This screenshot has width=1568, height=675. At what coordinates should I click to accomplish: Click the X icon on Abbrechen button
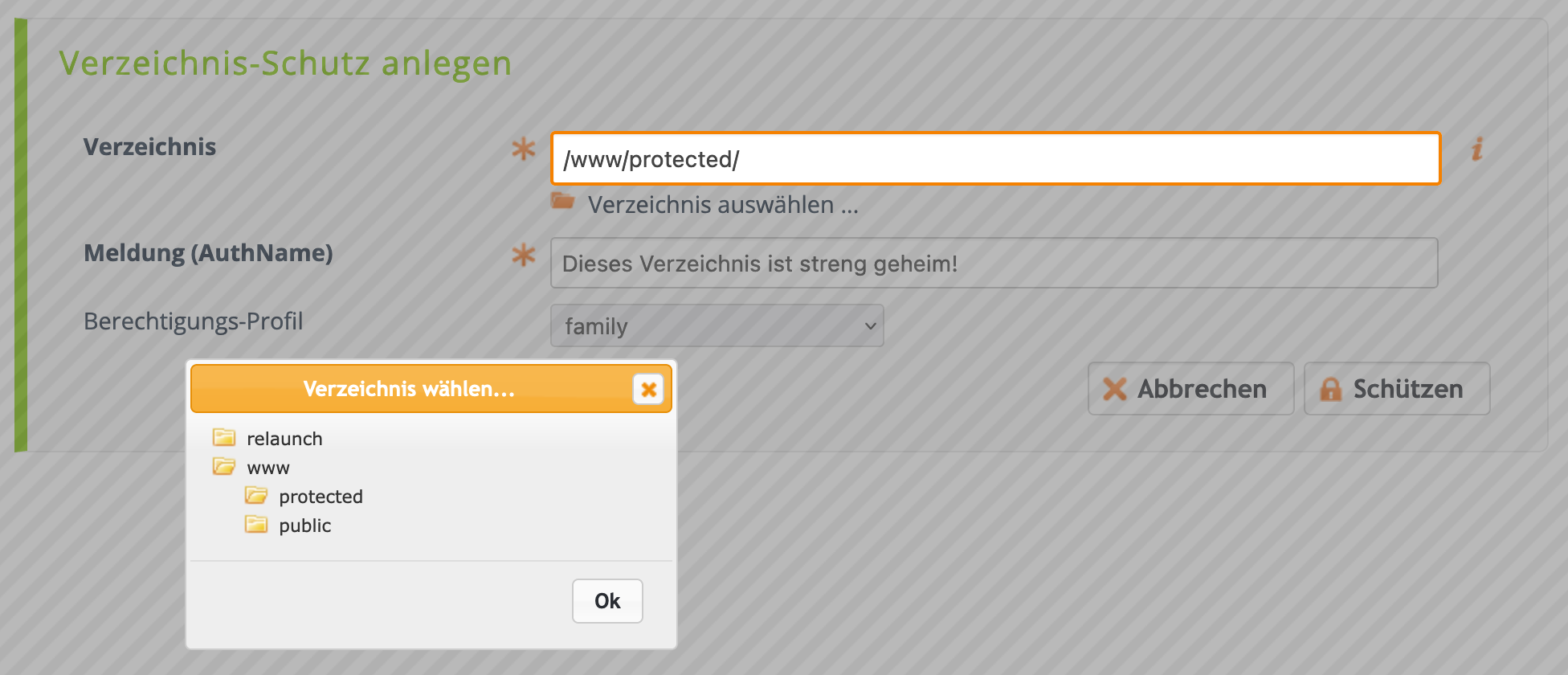click(x=1114, y=389)
